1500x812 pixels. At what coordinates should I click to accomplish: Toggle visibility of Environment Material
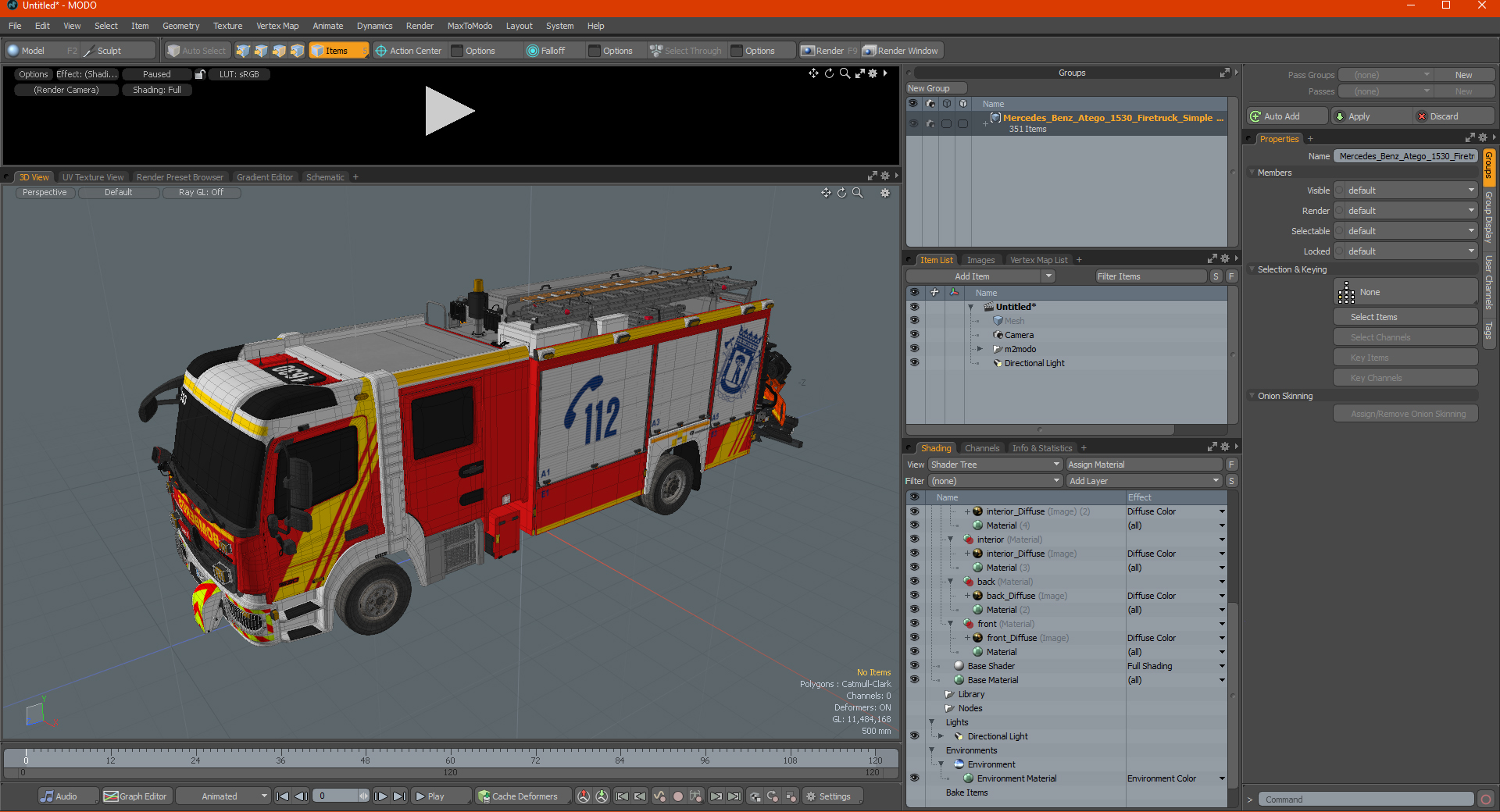point(914,778)
